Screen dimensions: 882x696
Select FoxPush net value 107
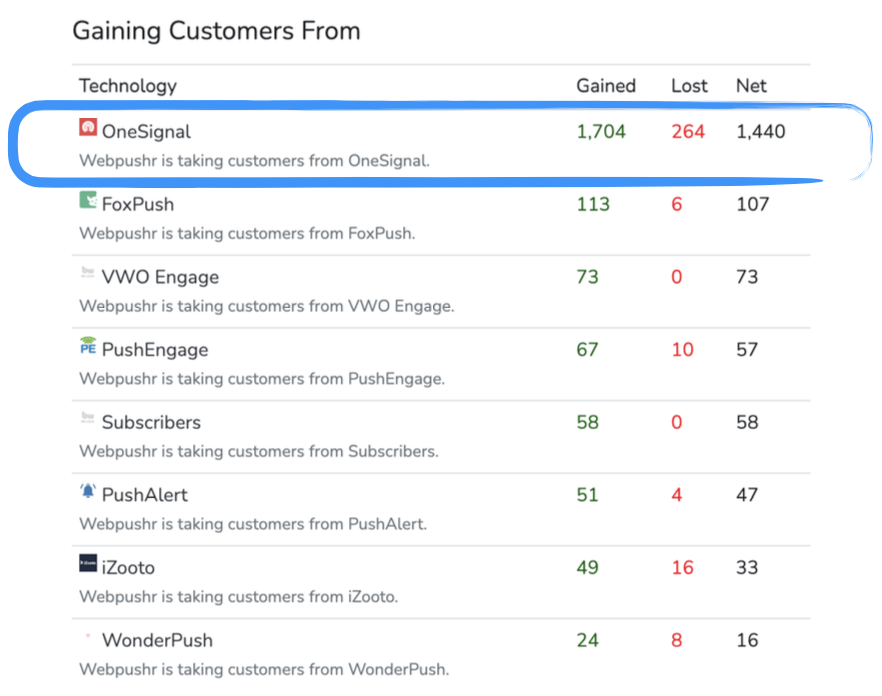(x=753, y=204)
